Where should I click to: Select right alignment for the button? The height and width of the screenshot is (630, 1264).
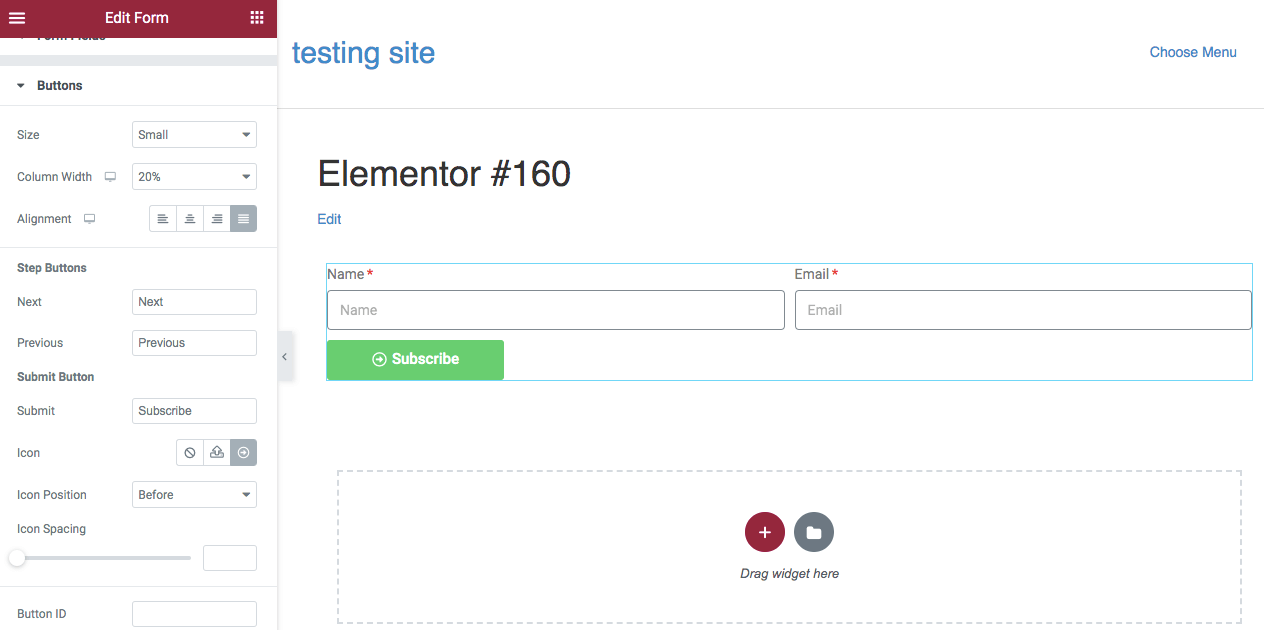click(x=216, y=218)
